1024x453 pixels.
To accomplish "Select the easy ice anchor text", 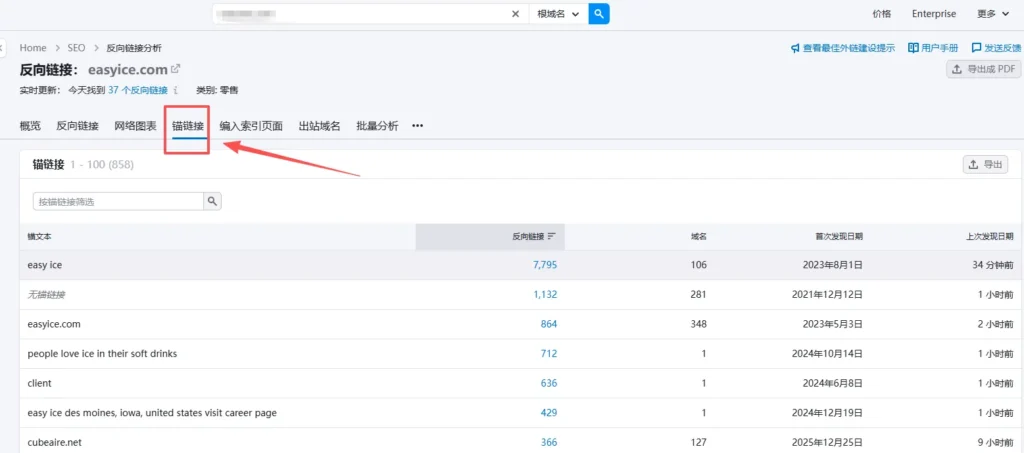I will [x=45, y=265].
